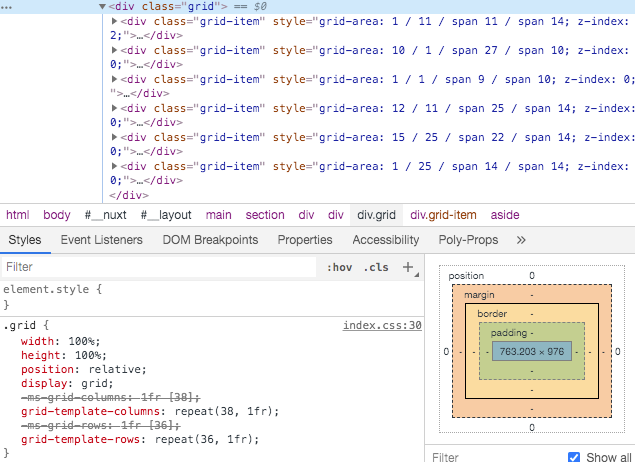The image size is (635, 462).
Task: Expand the grid-item with grid-area 1 / 11
Action: [x=114, y=21]
